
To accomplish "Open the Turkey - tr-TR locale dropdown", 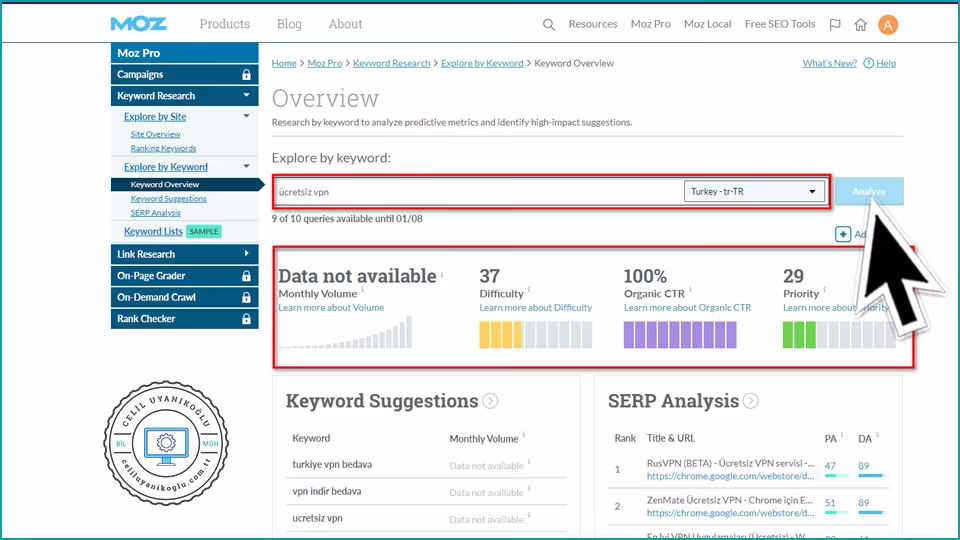I will click(755, 191).
